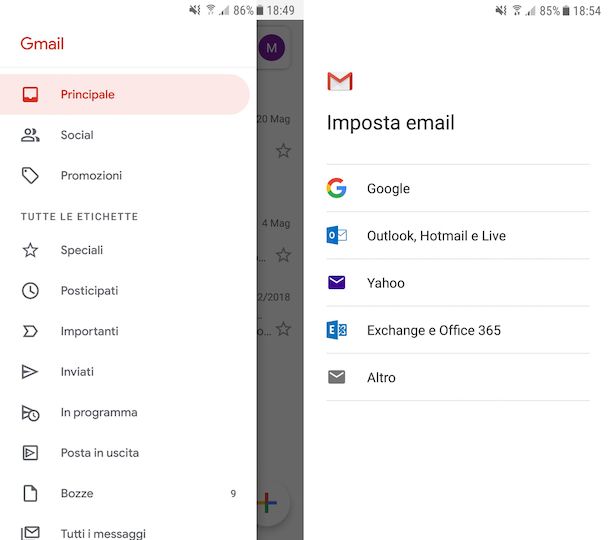Tap the muted sound icon left status bar
The image size is (610, 540).
(x=195, y=10)
